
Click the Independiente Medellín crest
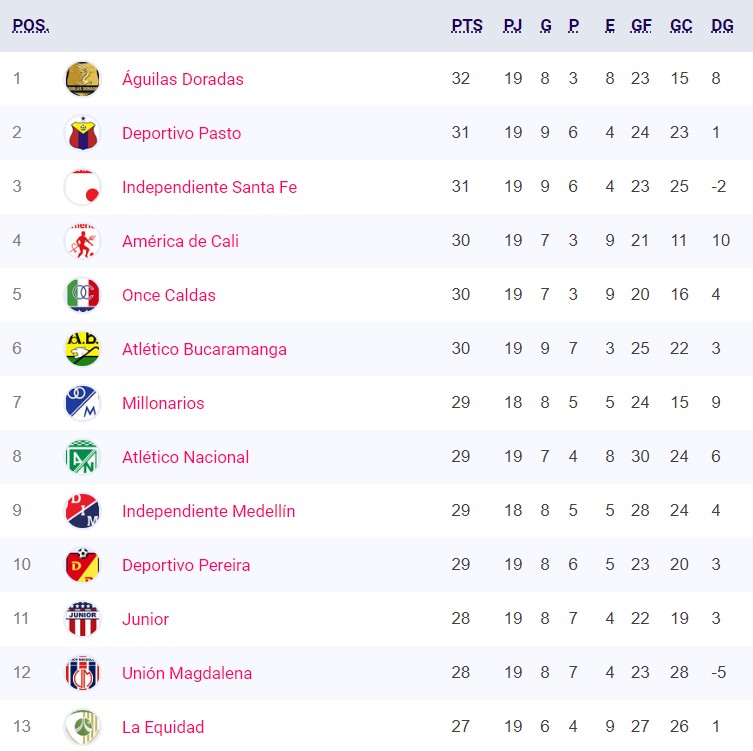(x=82, y=511)
